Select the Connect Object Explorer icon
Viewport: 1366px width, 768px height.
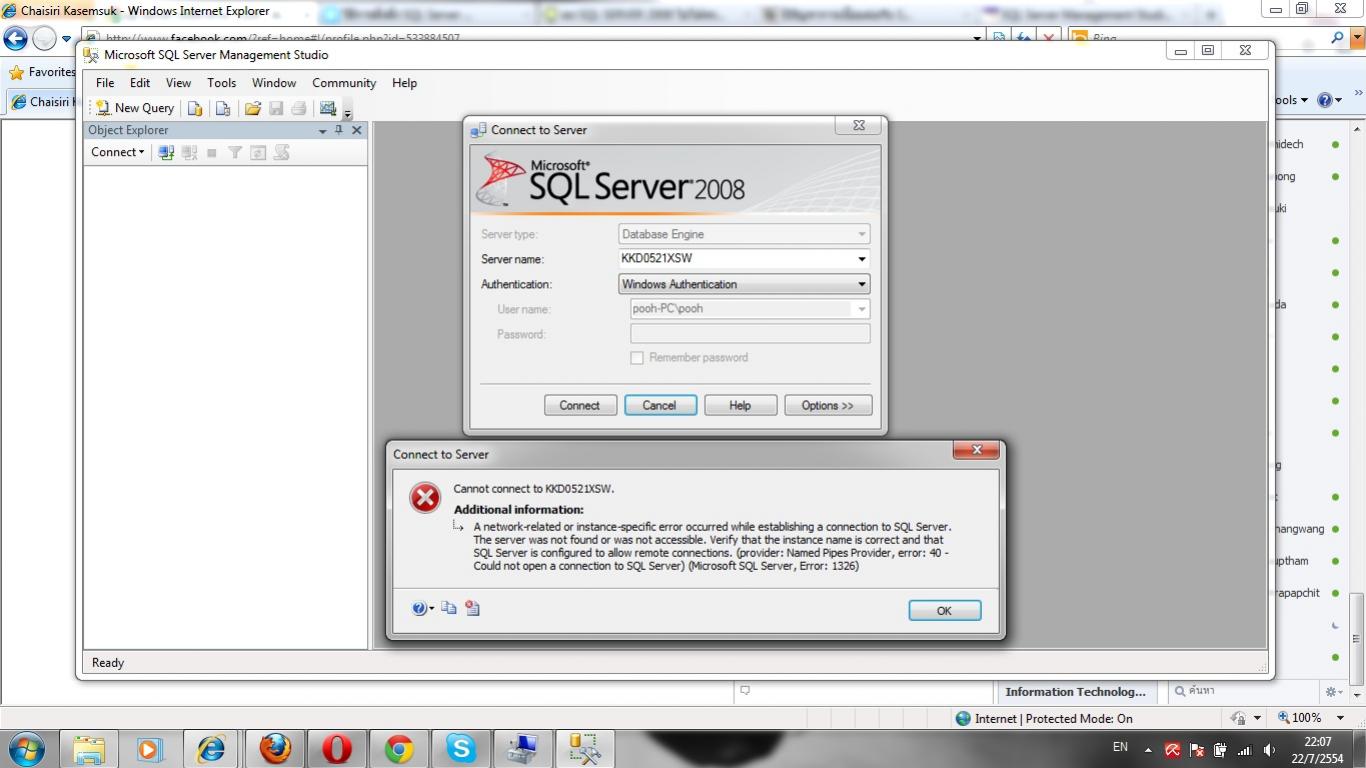(x=166, y=152)
